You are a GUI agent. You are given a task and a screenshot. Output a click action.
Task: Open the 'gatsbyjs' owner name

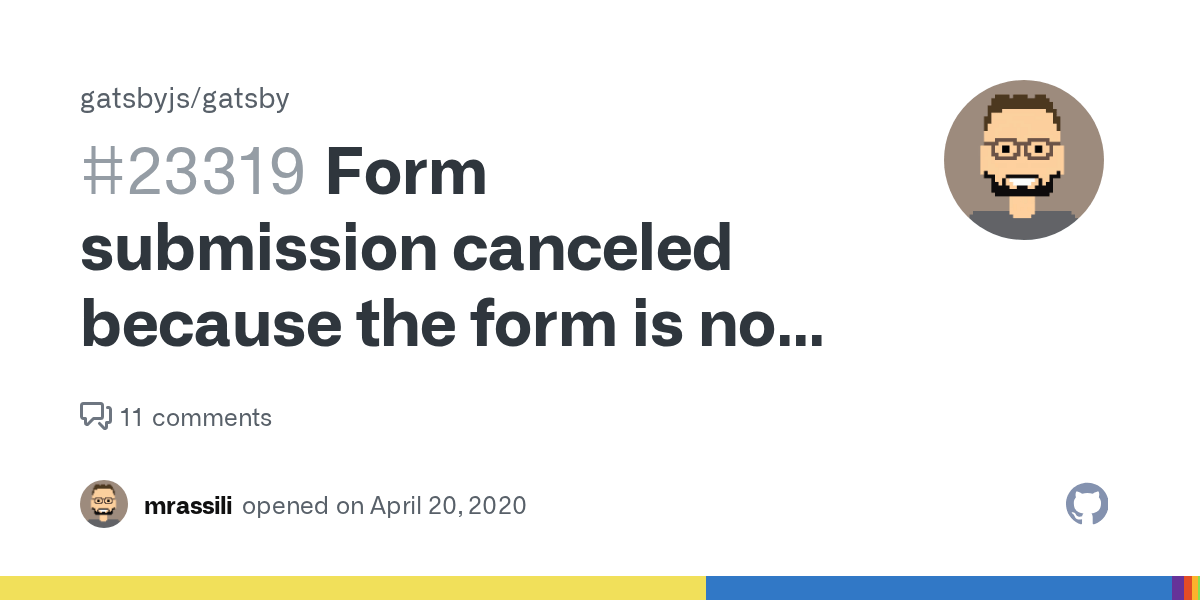137,99
